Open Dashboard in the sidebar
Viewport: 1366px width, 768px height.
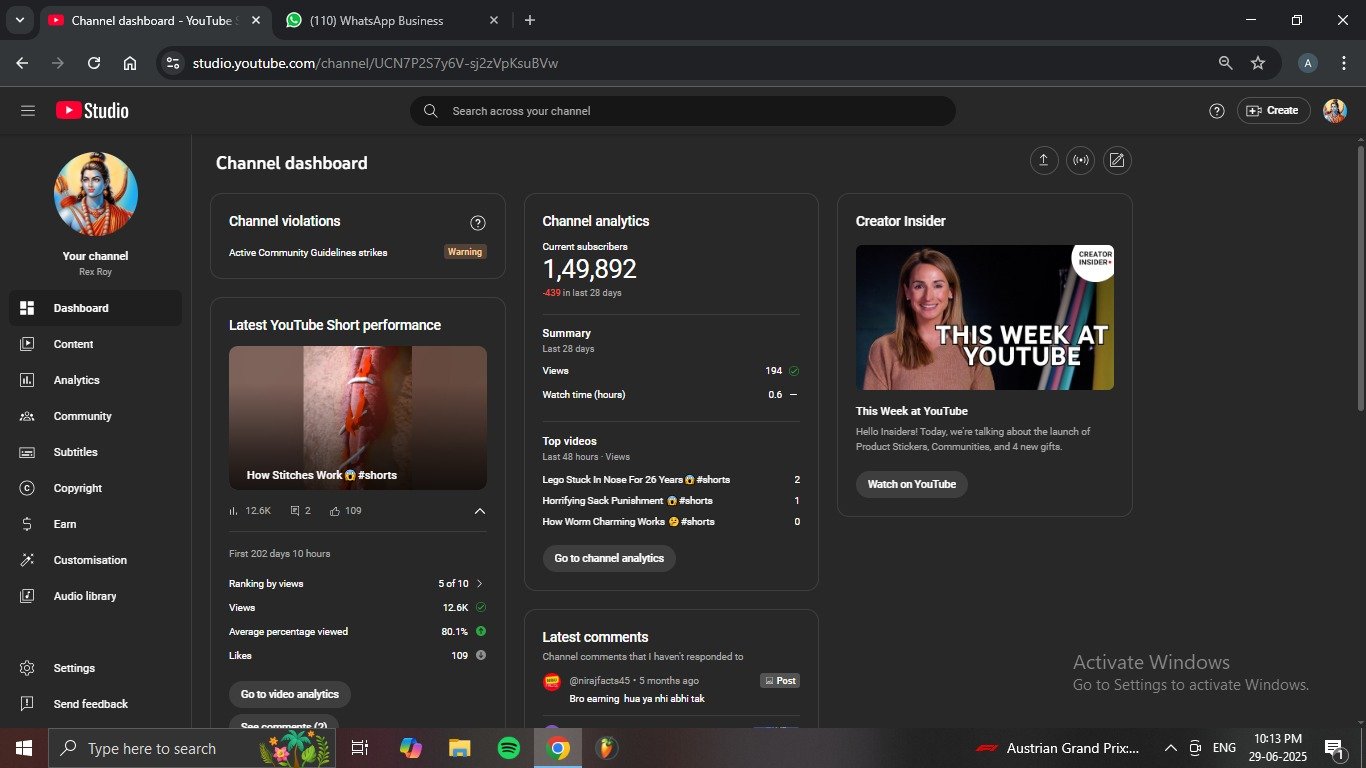click(95, 308)
